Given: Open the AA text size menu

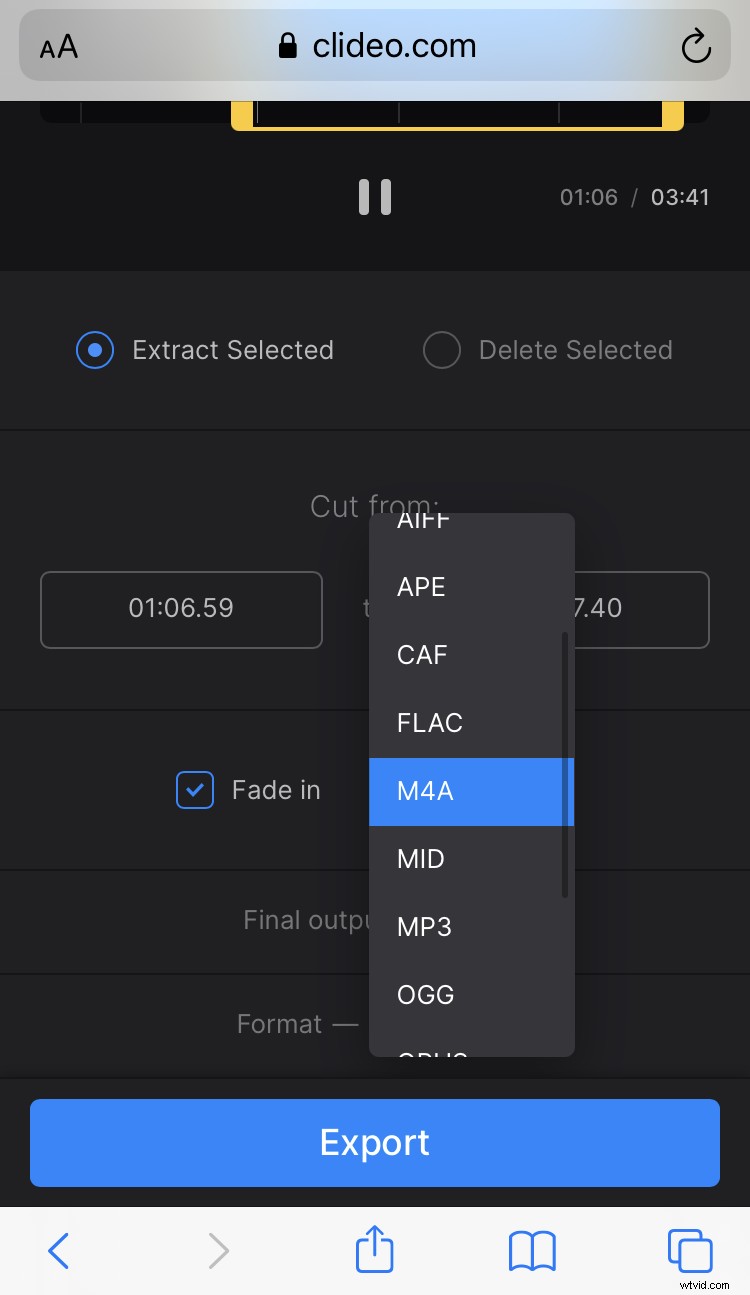Looking at the screenshot, I should pos(57,46).
